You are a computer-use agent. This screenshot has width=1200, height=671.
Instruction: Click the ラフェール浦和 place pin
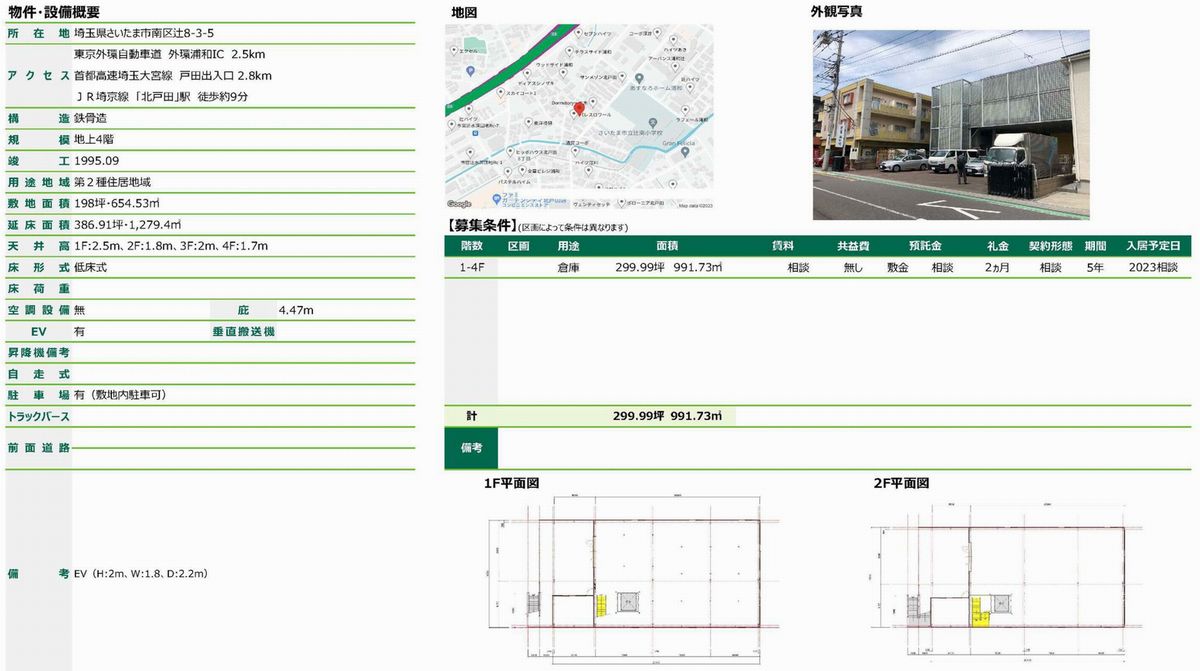685,110
